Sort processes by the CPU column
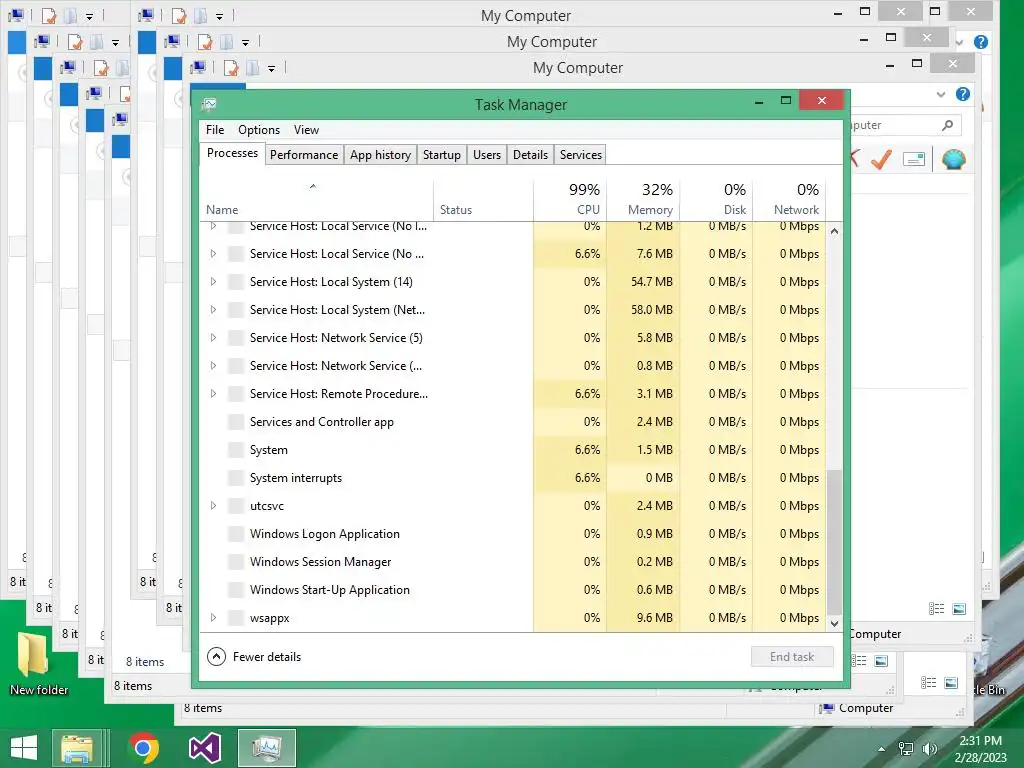The width and height of the screenshot is (1024, 768). [570, 199]
